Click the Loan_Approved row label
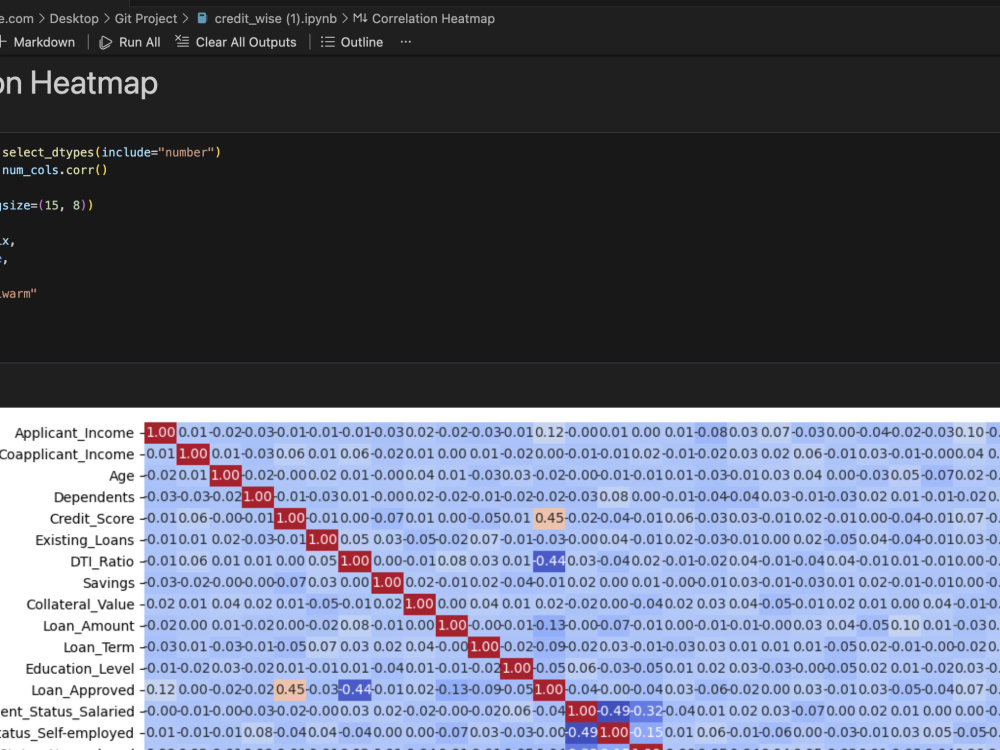Viewport: 1000px width, 750px height. click(x=83, y=690)
